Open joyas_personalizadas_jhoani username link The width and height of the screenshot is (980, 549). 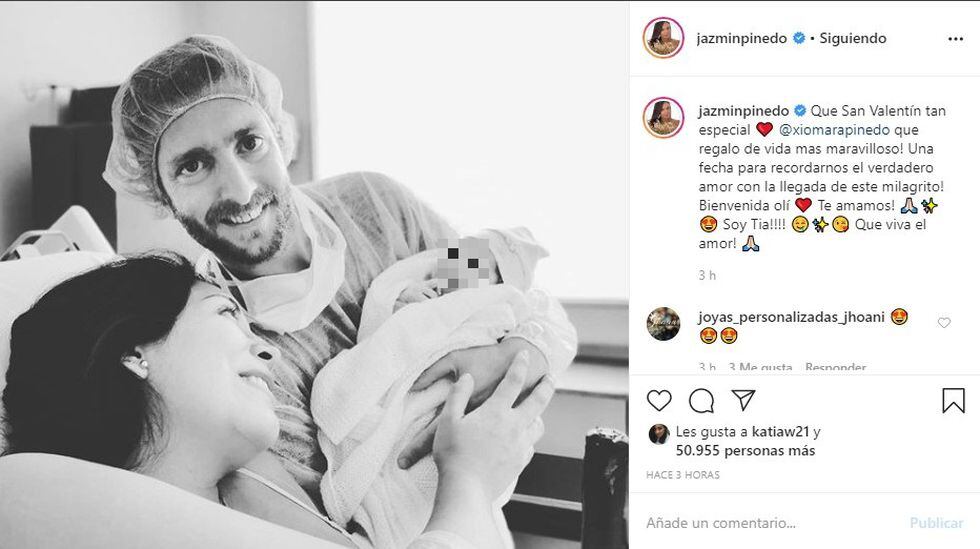[791, 318]
